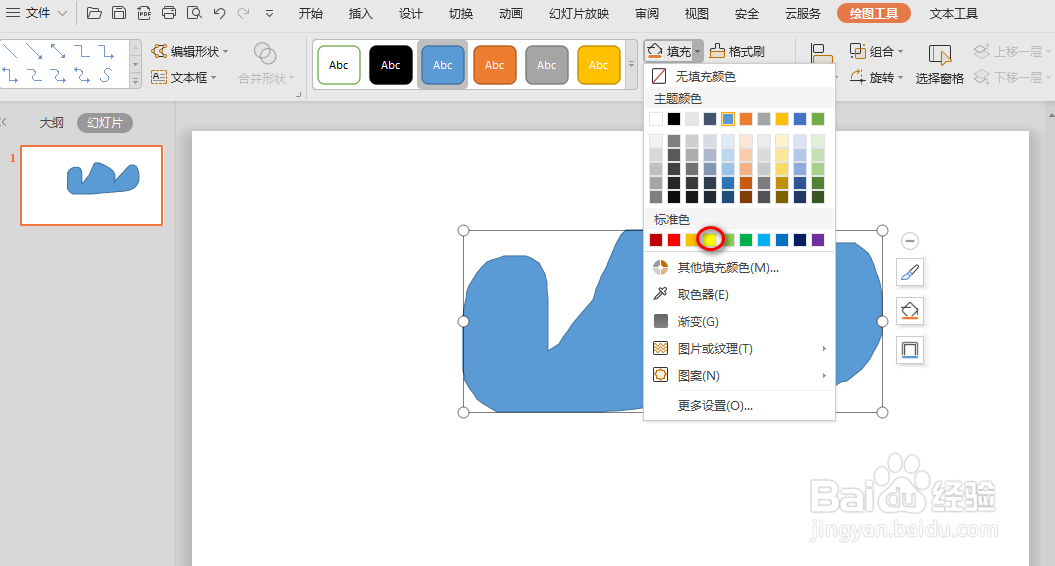This screenshot has width=1055, height=566.
Task: Collapse the left slide panel
Action: click(4, 122)
